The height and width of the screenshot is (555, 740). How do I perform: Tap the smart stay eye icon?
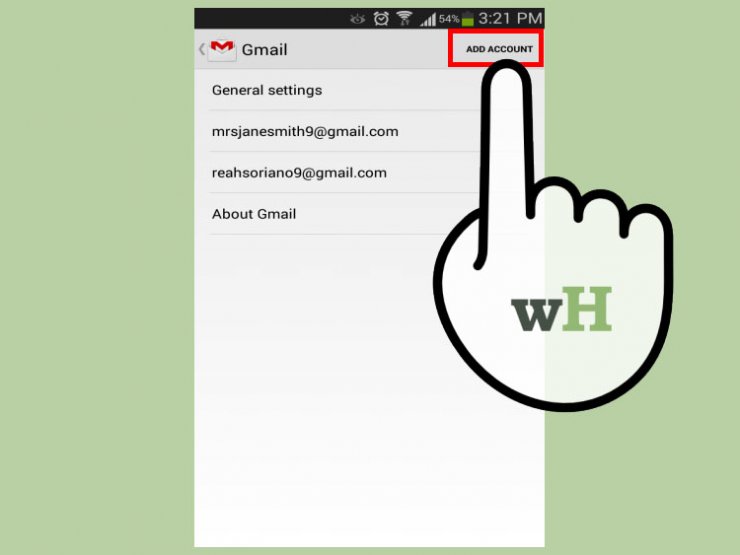(358, 19)
